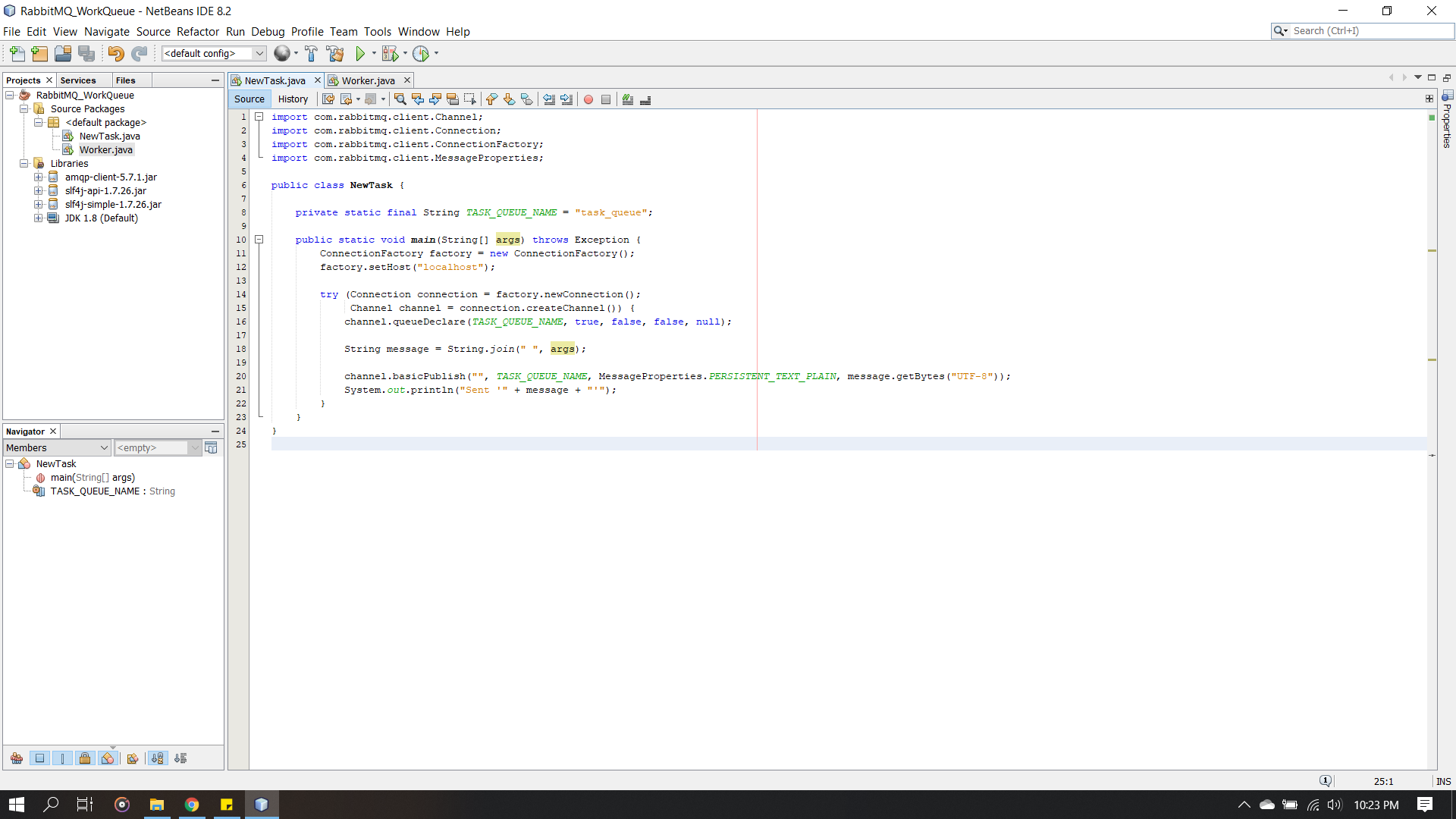Toggle Show Non-Public Members lock filter
Image resolution: width=1456 pixels, height=819 pixels.
pos(85,758)
